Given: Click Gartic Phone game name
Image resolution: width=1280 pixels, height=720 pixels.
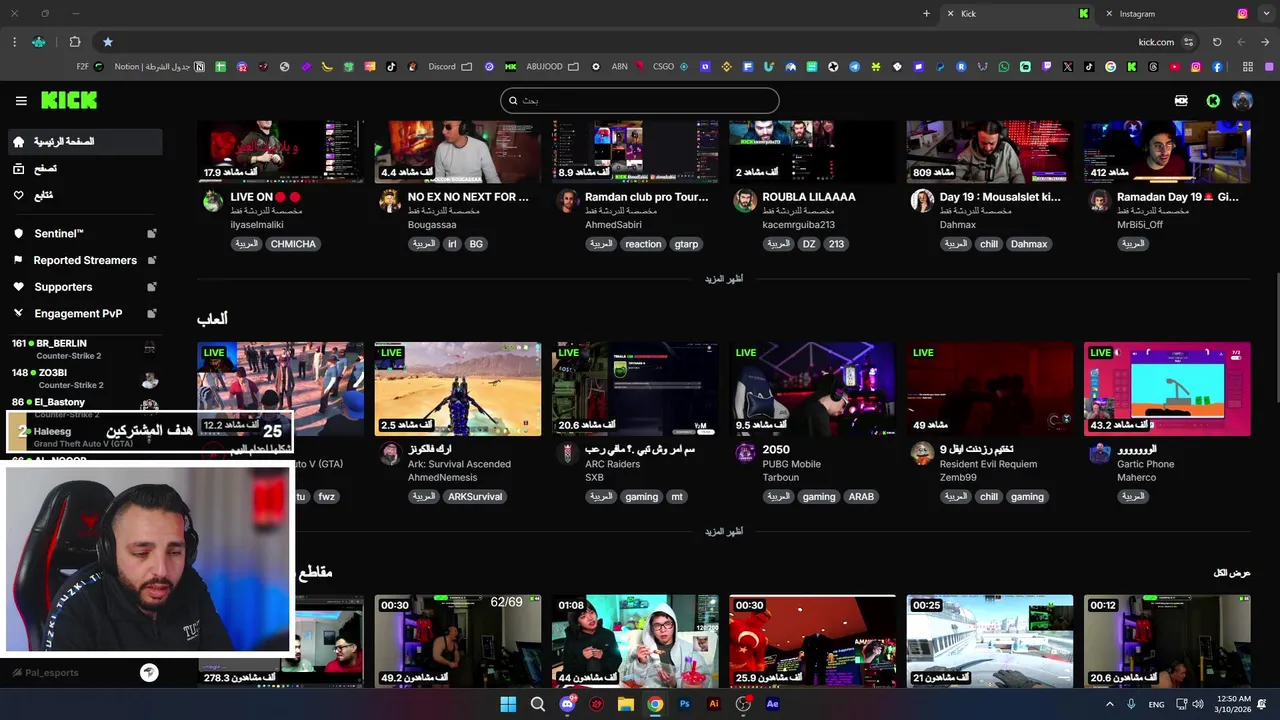Looking at the screenshot, I should [x=1146, y=464].
